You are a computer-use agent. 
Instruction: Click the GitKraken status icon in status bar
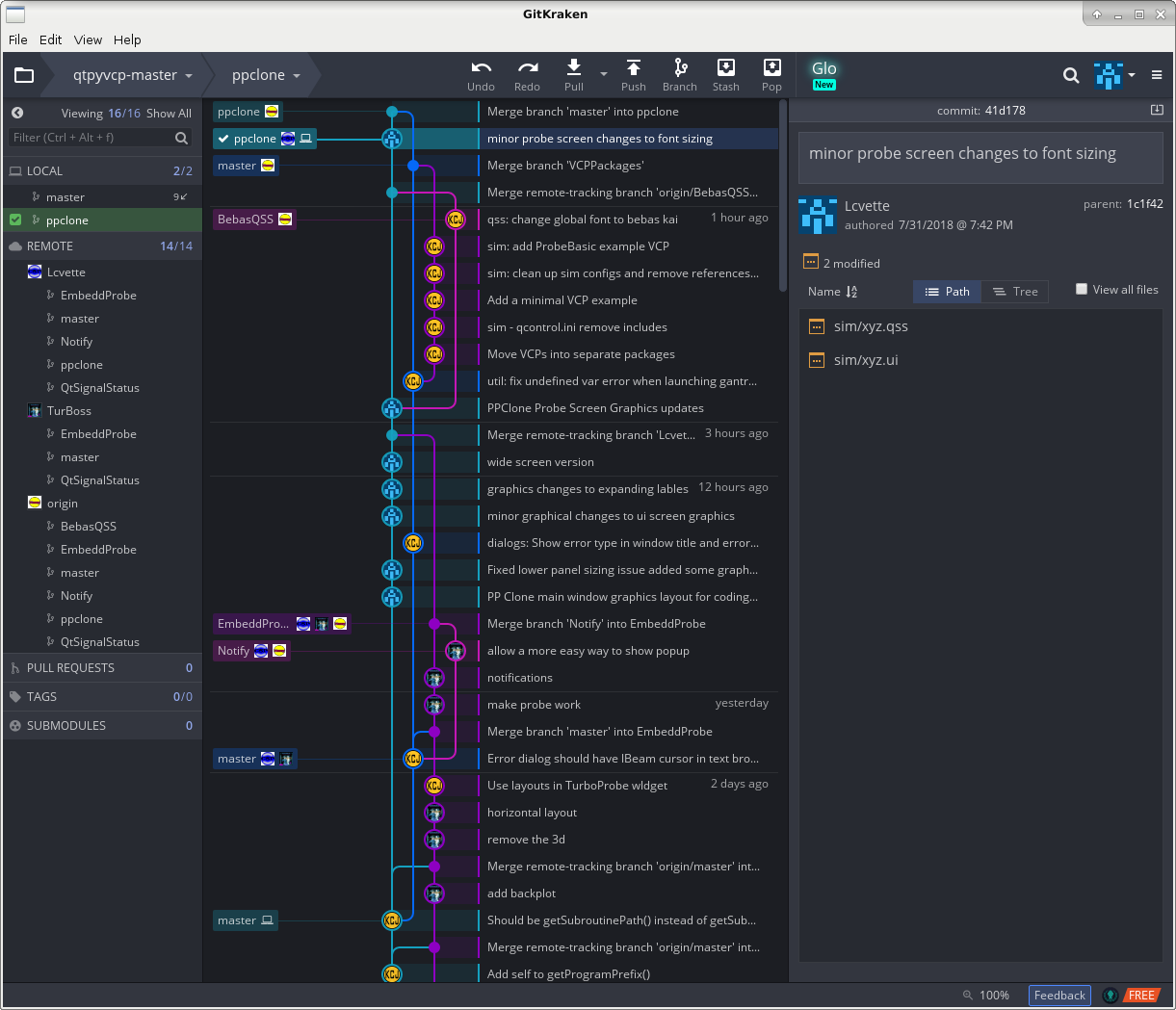(1111, 996)
